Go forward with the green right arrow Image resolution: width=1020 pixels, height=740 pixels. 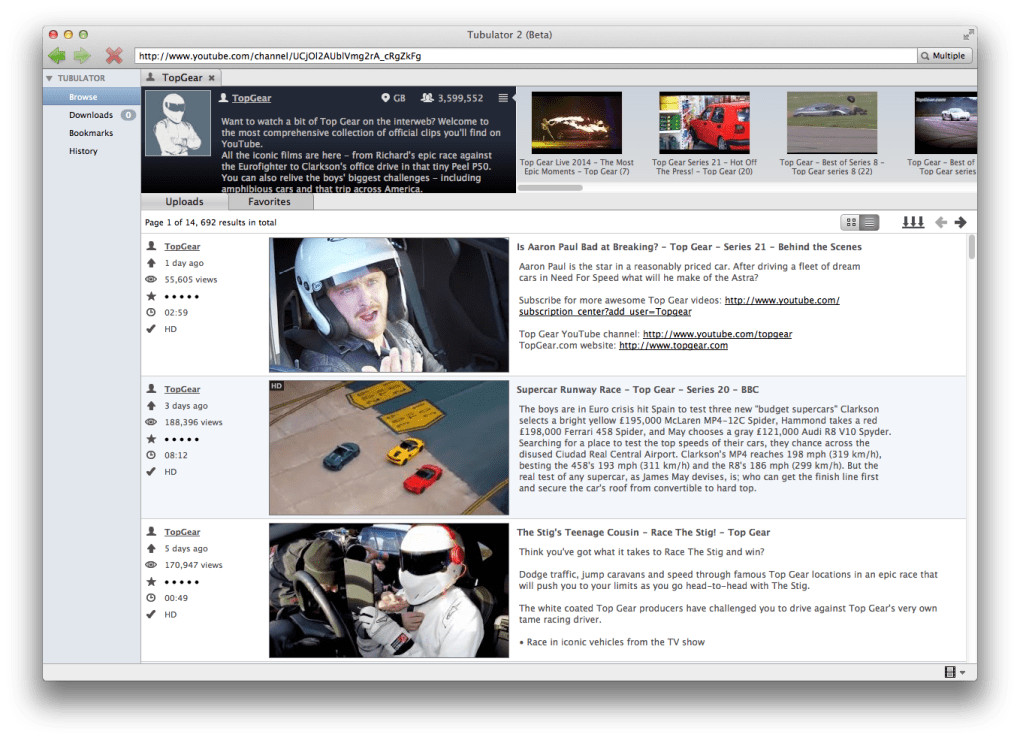point(82,56)
